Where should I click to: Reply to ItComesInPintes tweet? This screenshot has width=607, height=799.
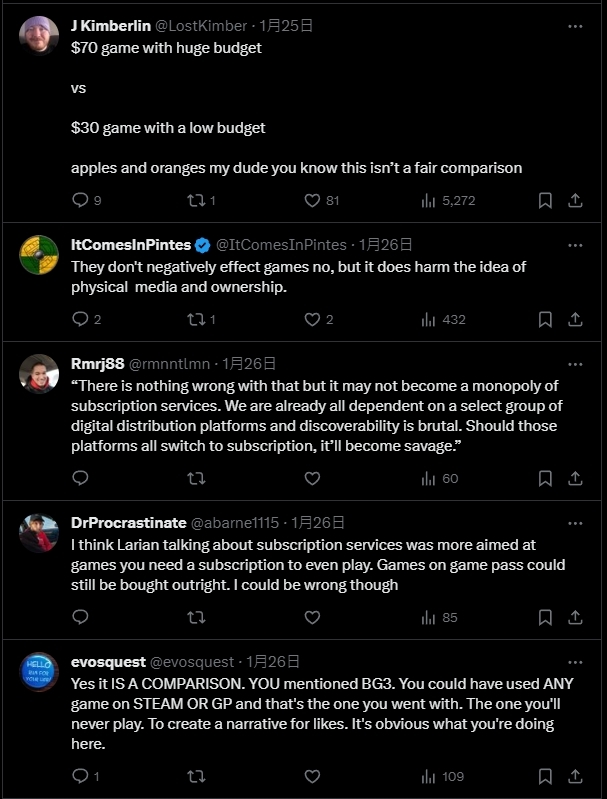pos(81,320)
